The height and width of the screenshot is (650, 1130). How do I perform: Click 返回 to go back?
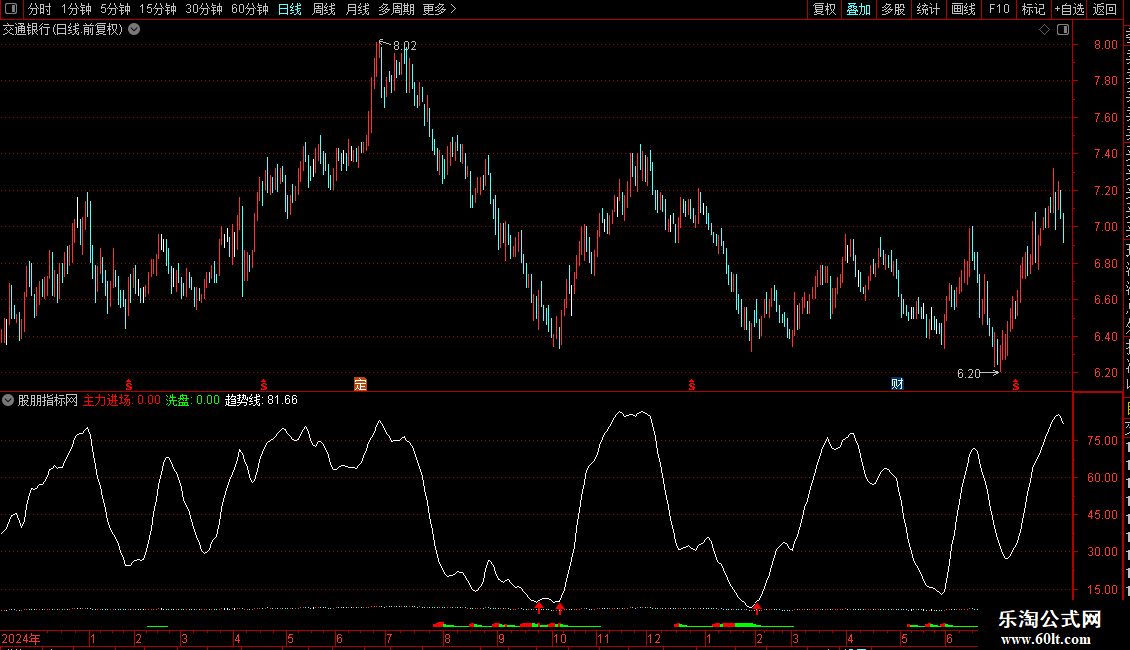[x=1105, y=9]
